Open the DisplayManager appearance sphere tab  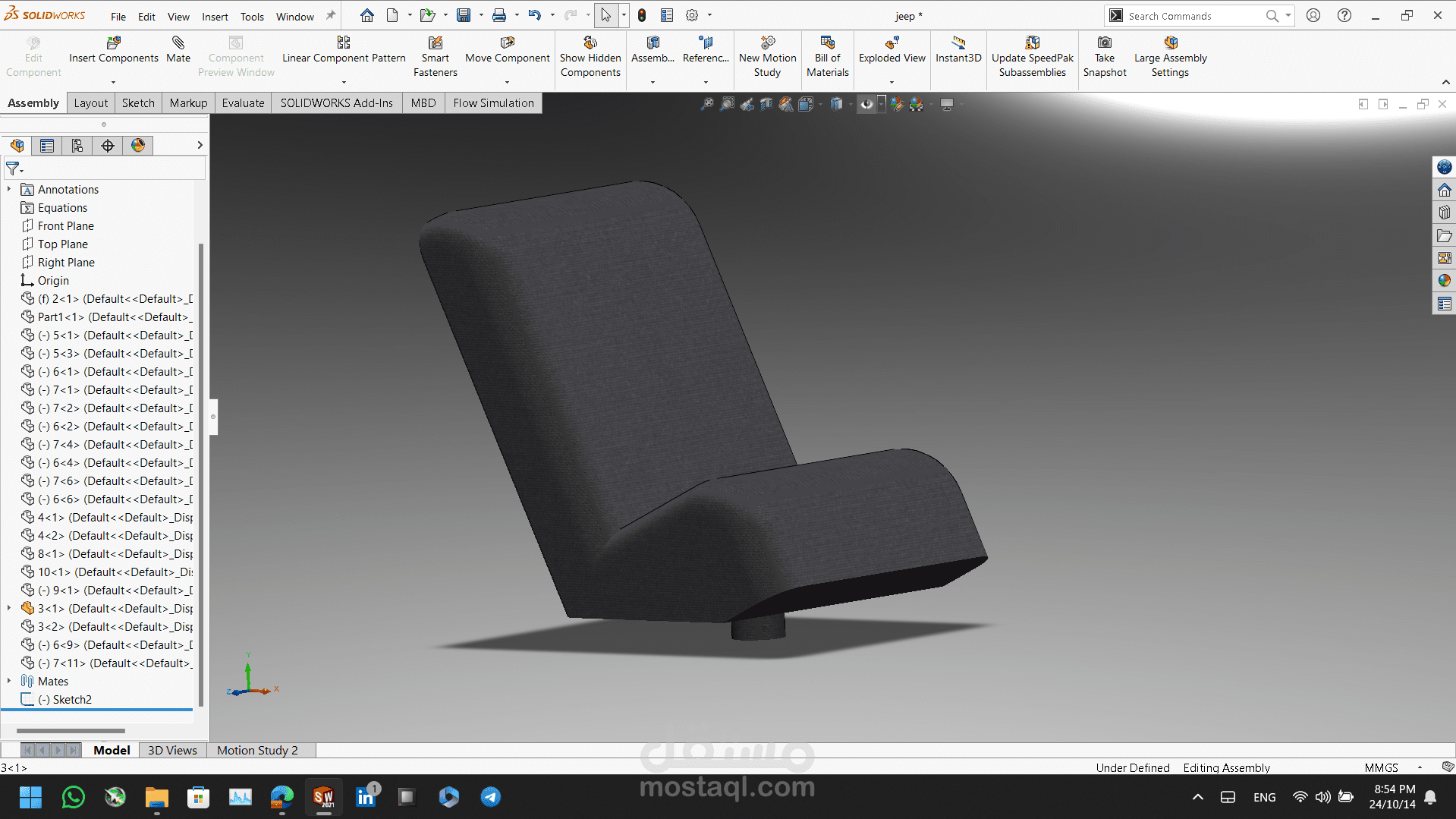(x=138, y=146)
